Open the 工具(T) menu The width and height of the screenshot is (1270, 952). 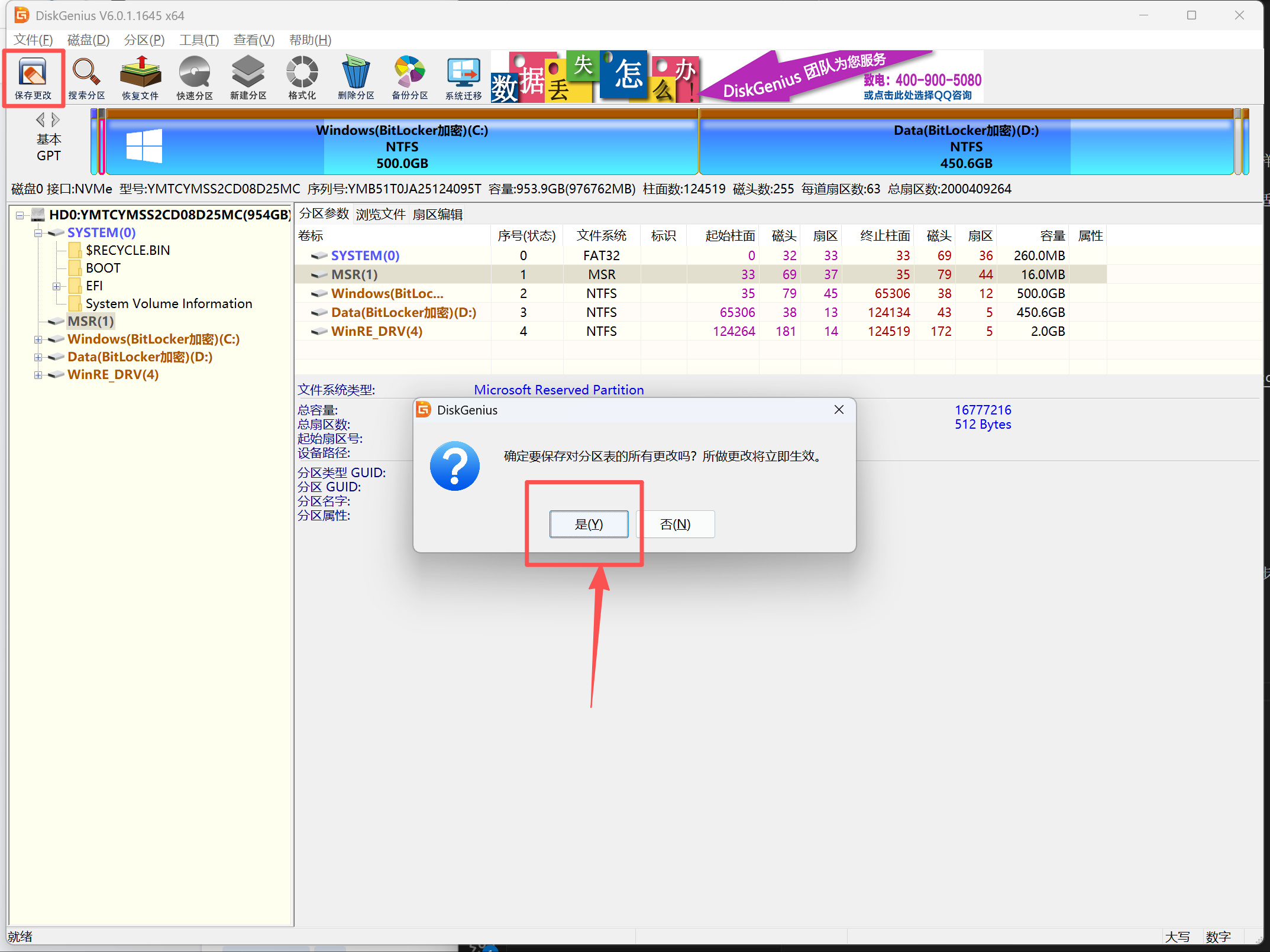tap(199, 40)
